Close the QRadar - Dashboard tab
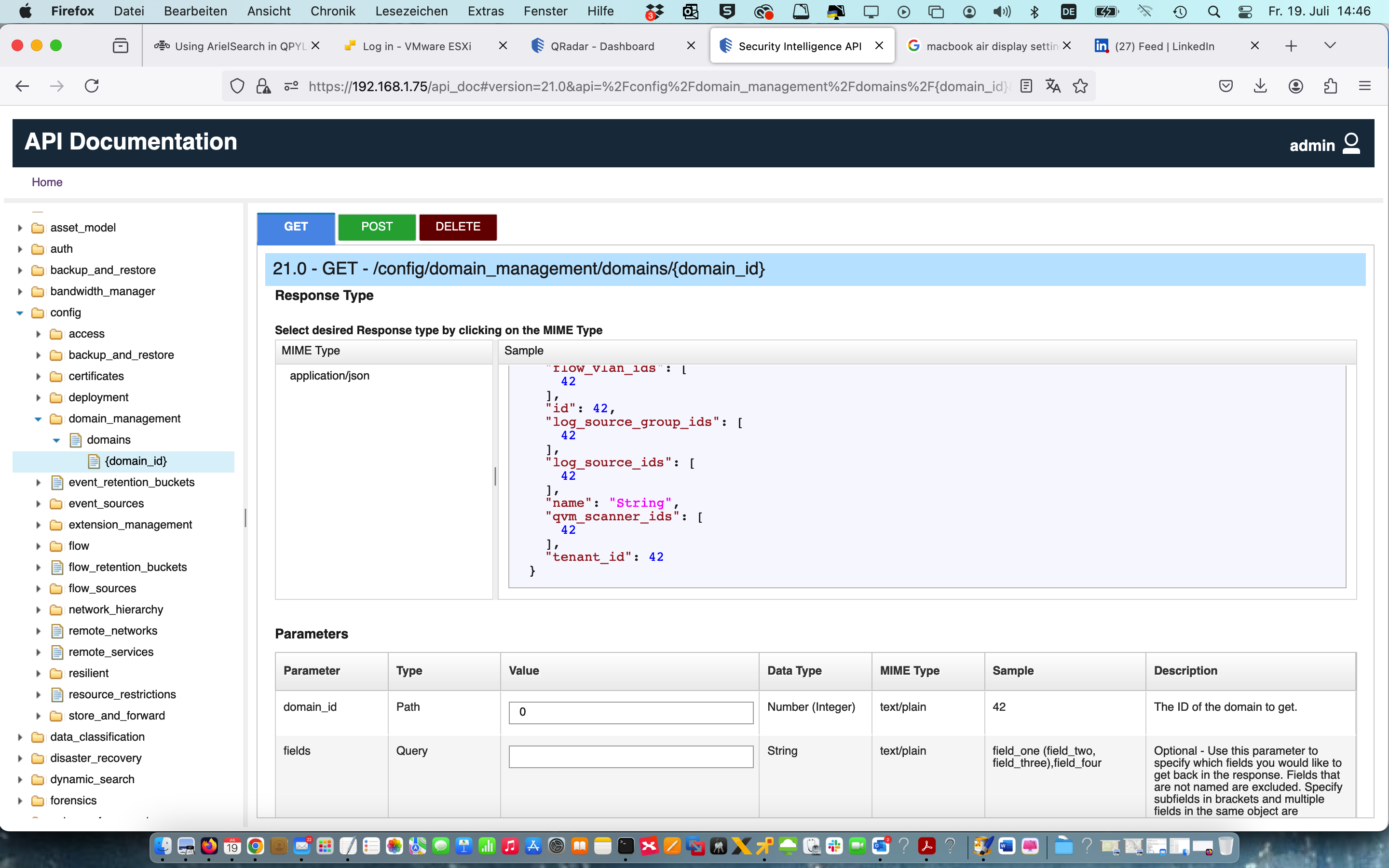Viewport: 1389px width, 868px height. tap(691, 45)
